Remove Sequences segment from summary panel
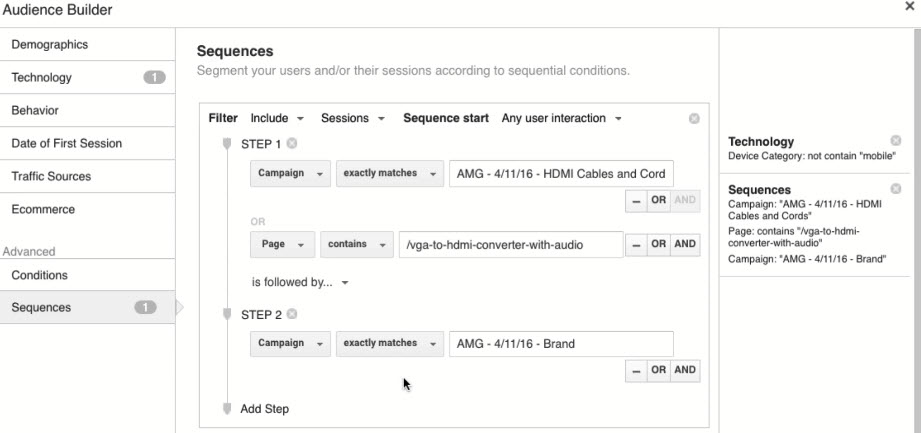Screen dimensions: 921x433 [x=895, y=188]
